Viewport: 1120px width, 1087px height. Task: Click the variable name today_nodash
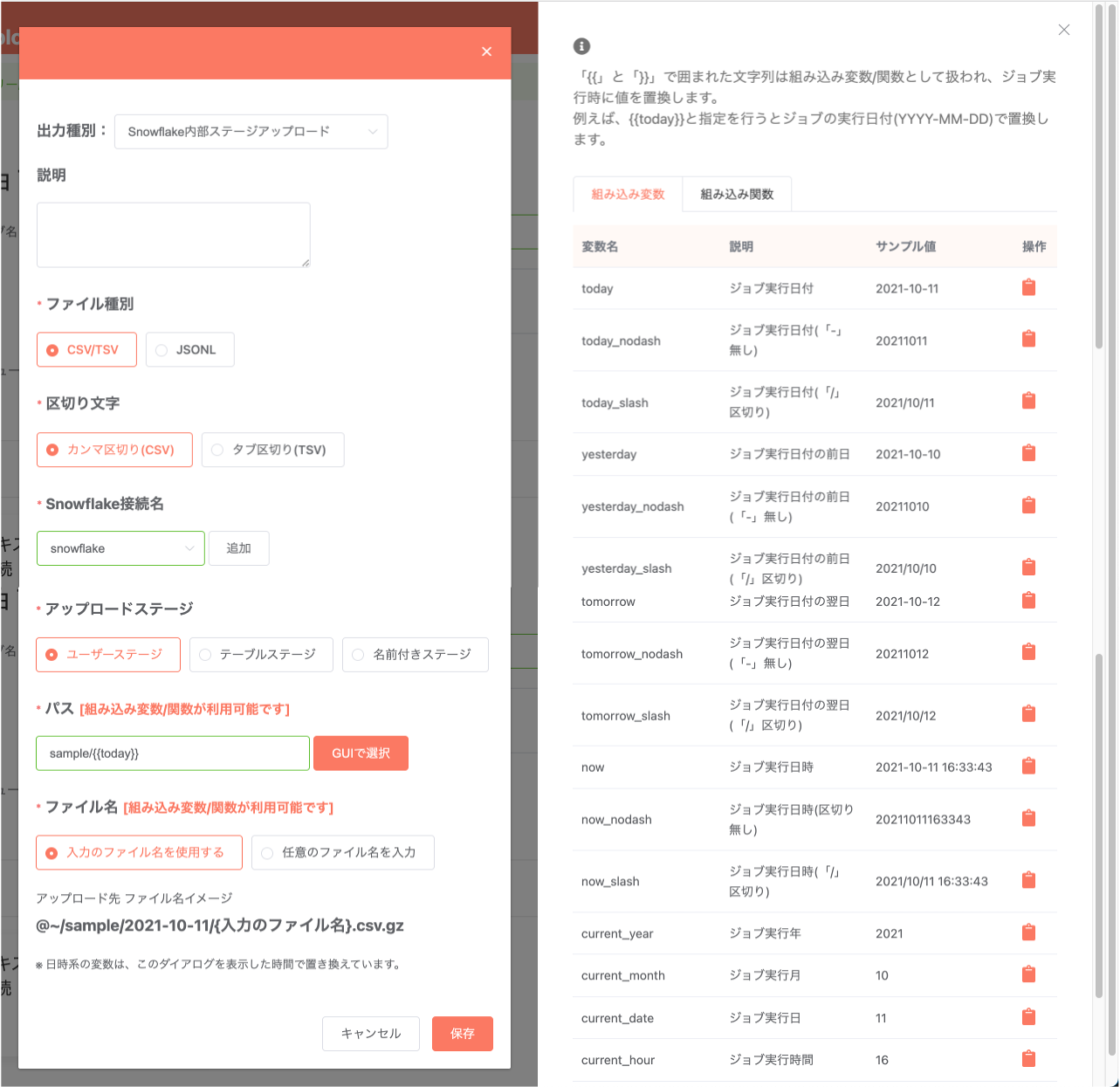(621, 341)
